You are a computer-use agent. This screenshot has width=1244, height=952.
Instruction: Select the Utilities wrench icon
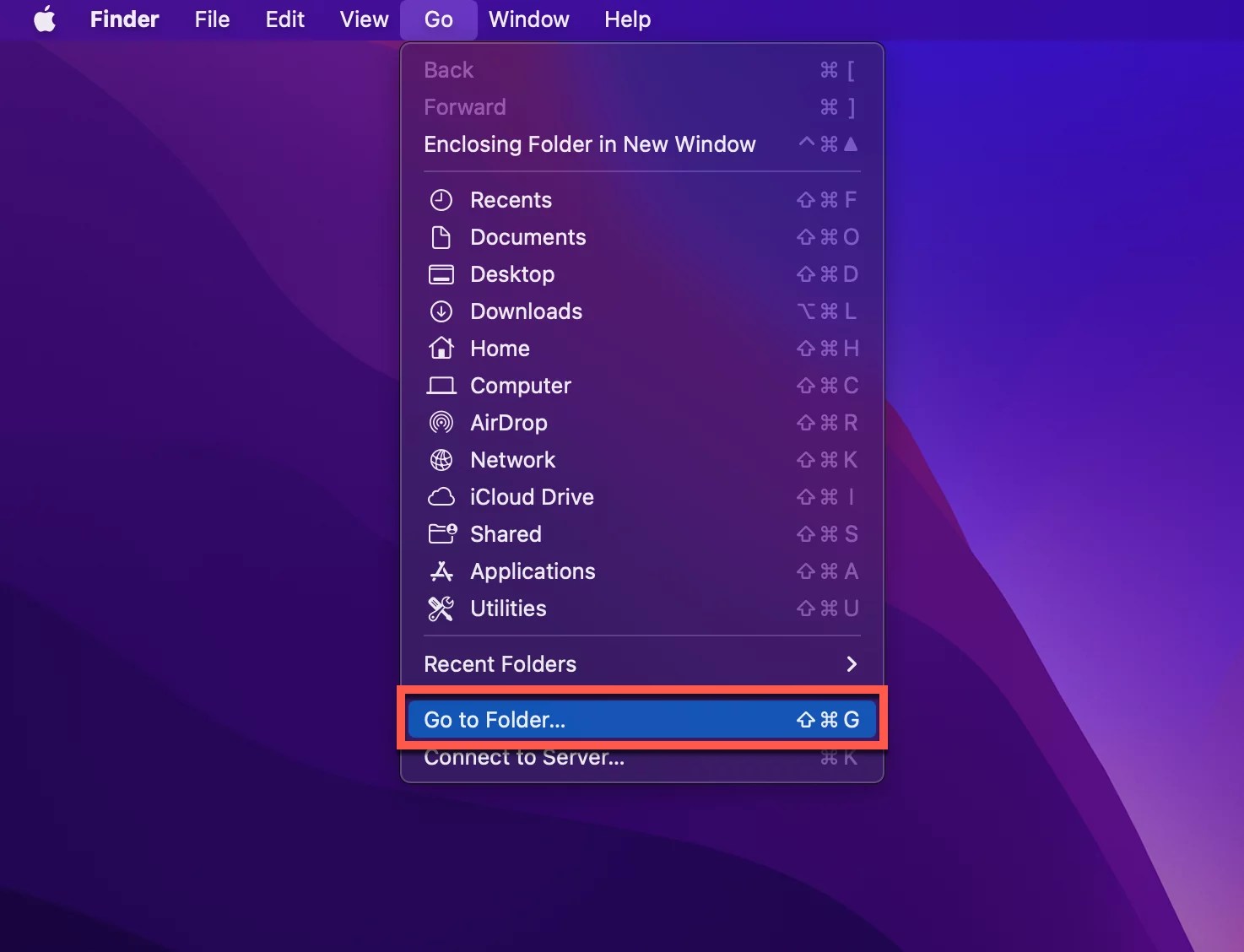coord(441,609)
